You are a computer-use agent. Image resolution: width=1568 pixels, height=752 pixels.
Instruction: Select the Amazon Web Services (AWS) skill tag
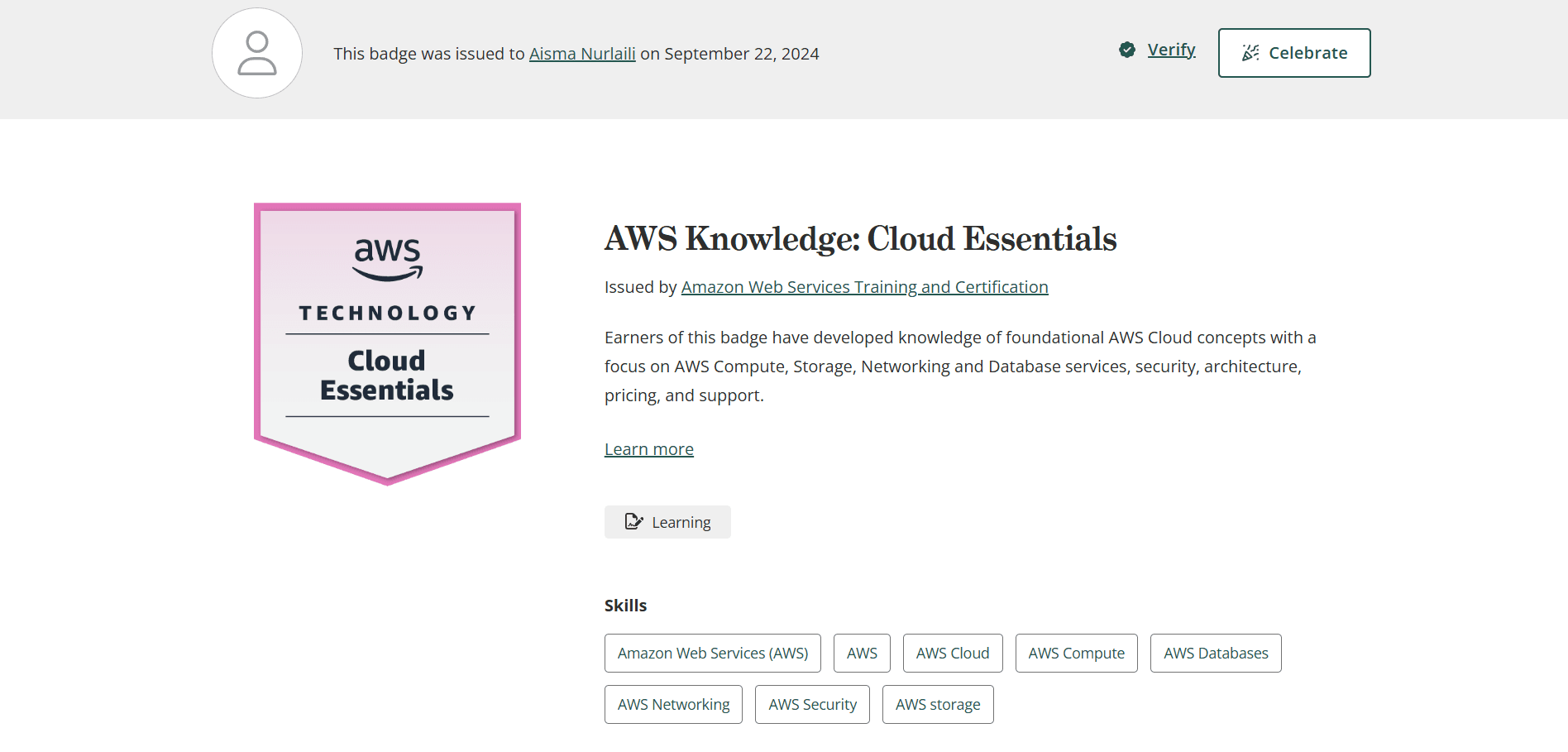(713, 653)
